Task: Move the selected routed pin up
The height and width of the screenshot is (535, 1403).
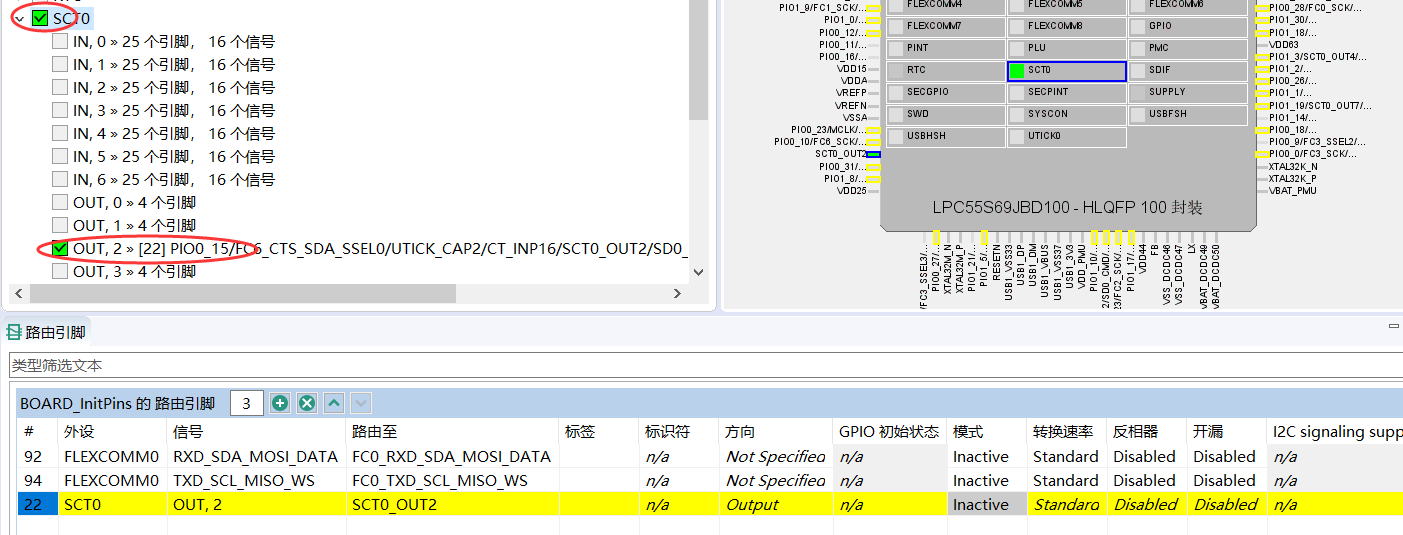Action: (334, 403)
